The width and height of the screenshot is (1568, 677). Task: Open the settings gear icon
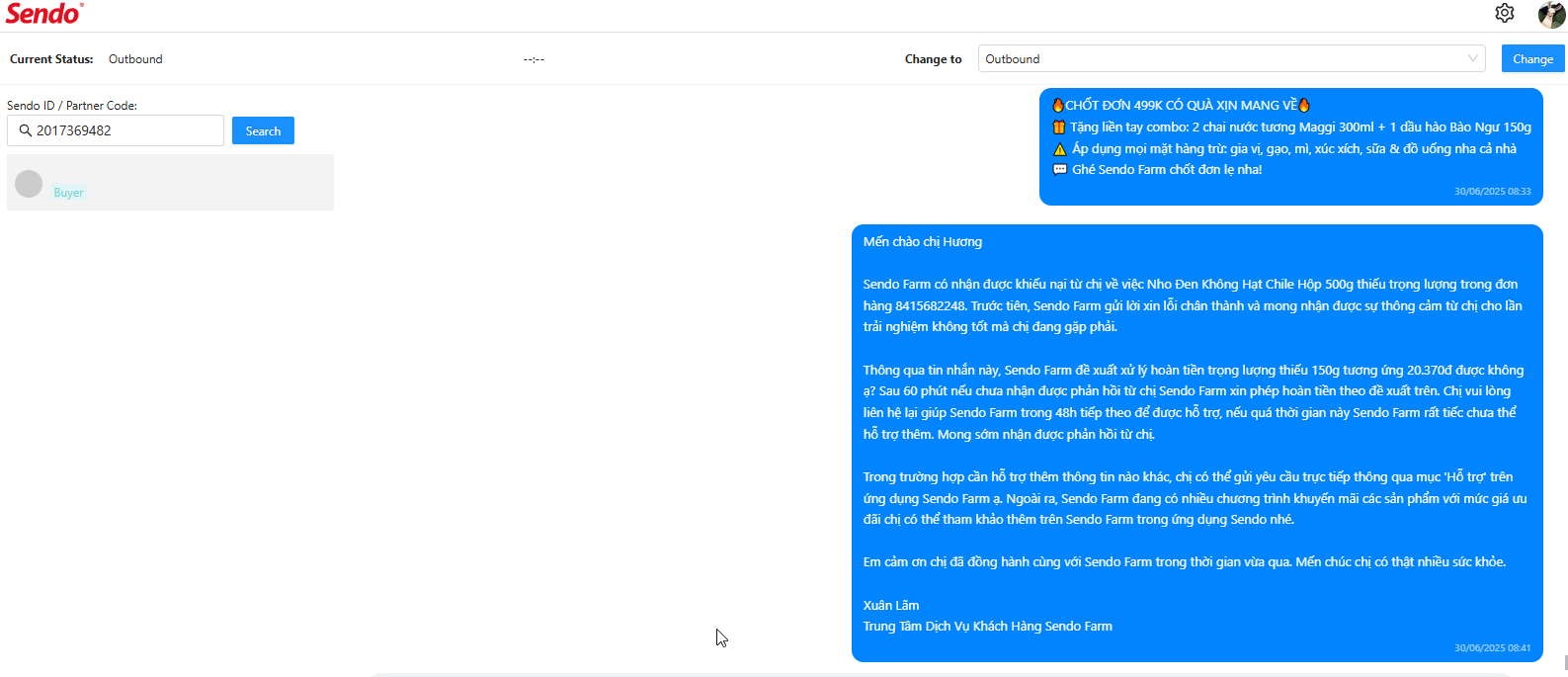tap(1505, 13)
